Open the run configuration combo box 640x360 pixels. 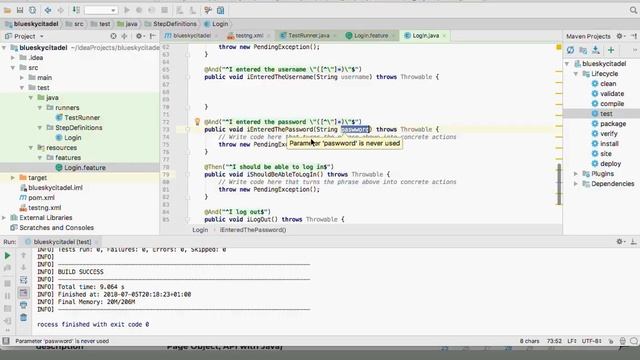tap(100, 10)
